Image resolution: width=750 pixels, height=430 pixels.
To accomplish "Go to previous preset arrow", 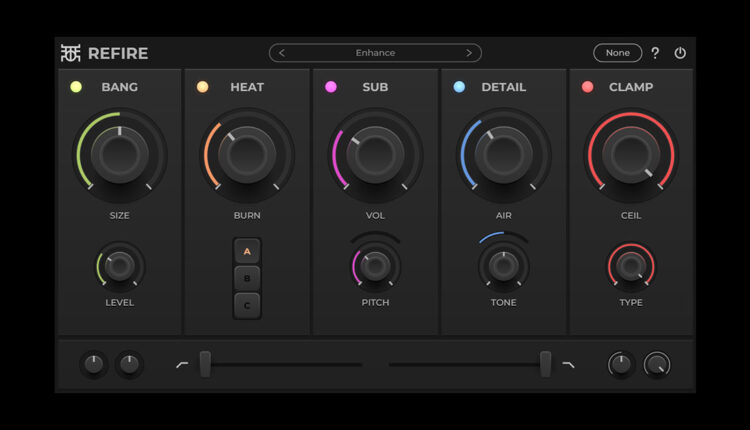I will pyautogui.click(x=282, y=53).
